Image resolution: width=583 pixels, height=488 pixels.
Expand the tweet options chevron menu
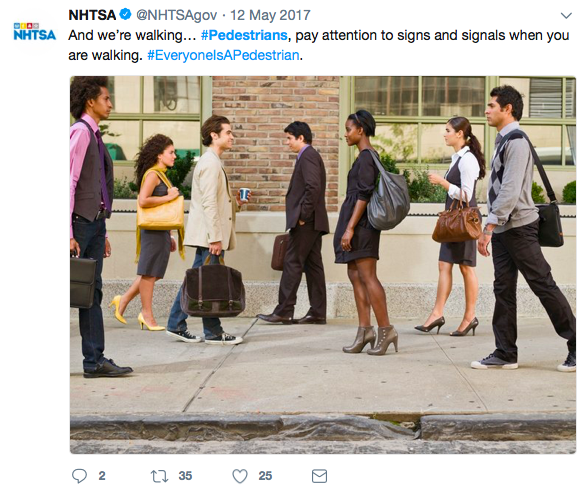pyautogui.click(x=566, y=16)
